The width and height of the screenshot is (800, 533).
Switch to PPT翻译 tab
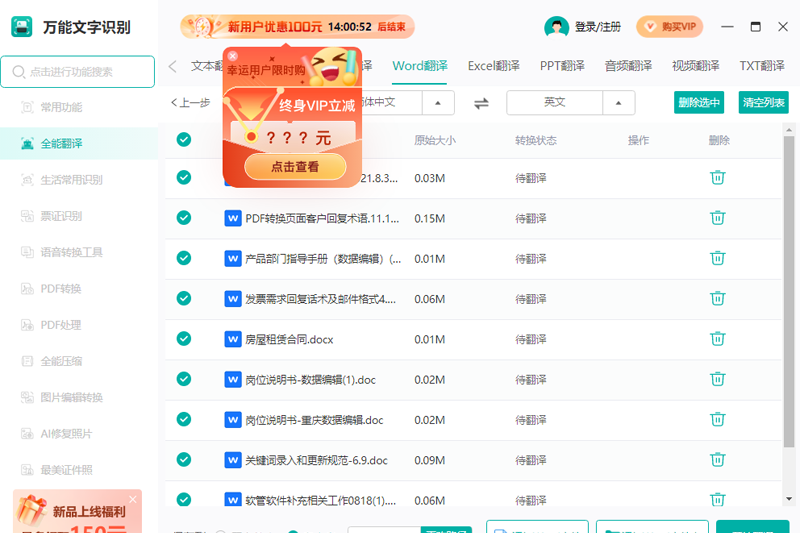point(562,66)
